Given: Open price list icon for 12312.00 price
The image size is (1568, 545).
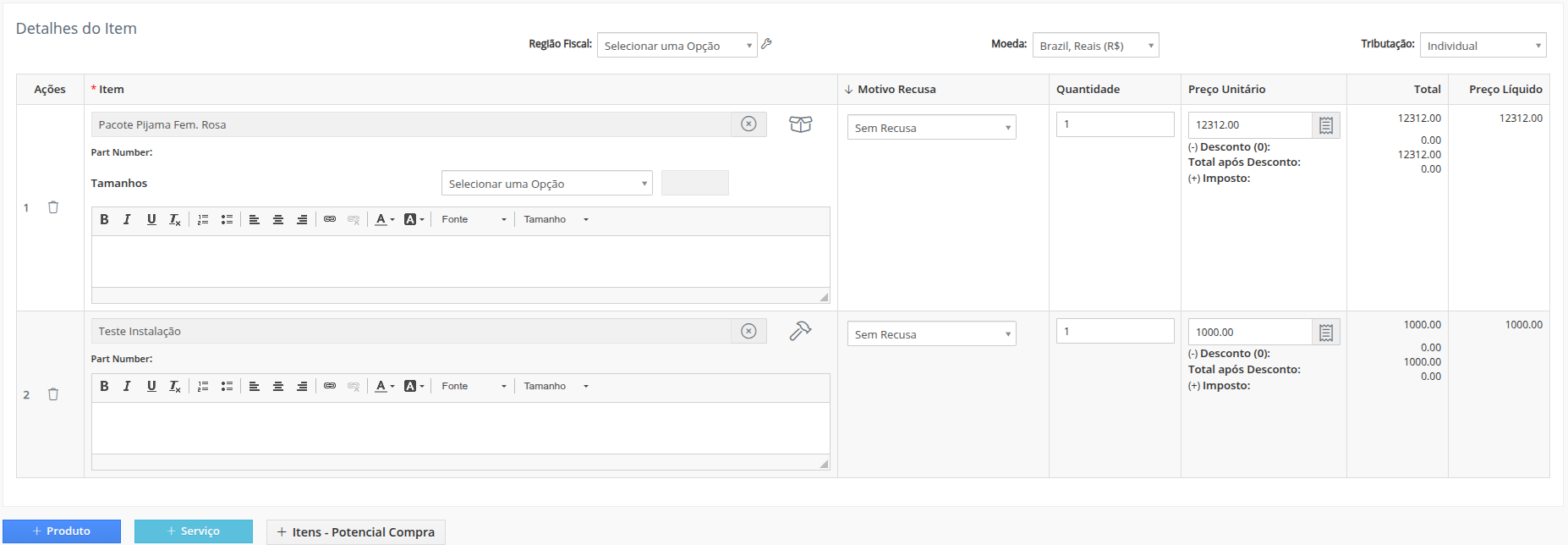Looking at the screenshot, I should click(x=1325, y=125).
